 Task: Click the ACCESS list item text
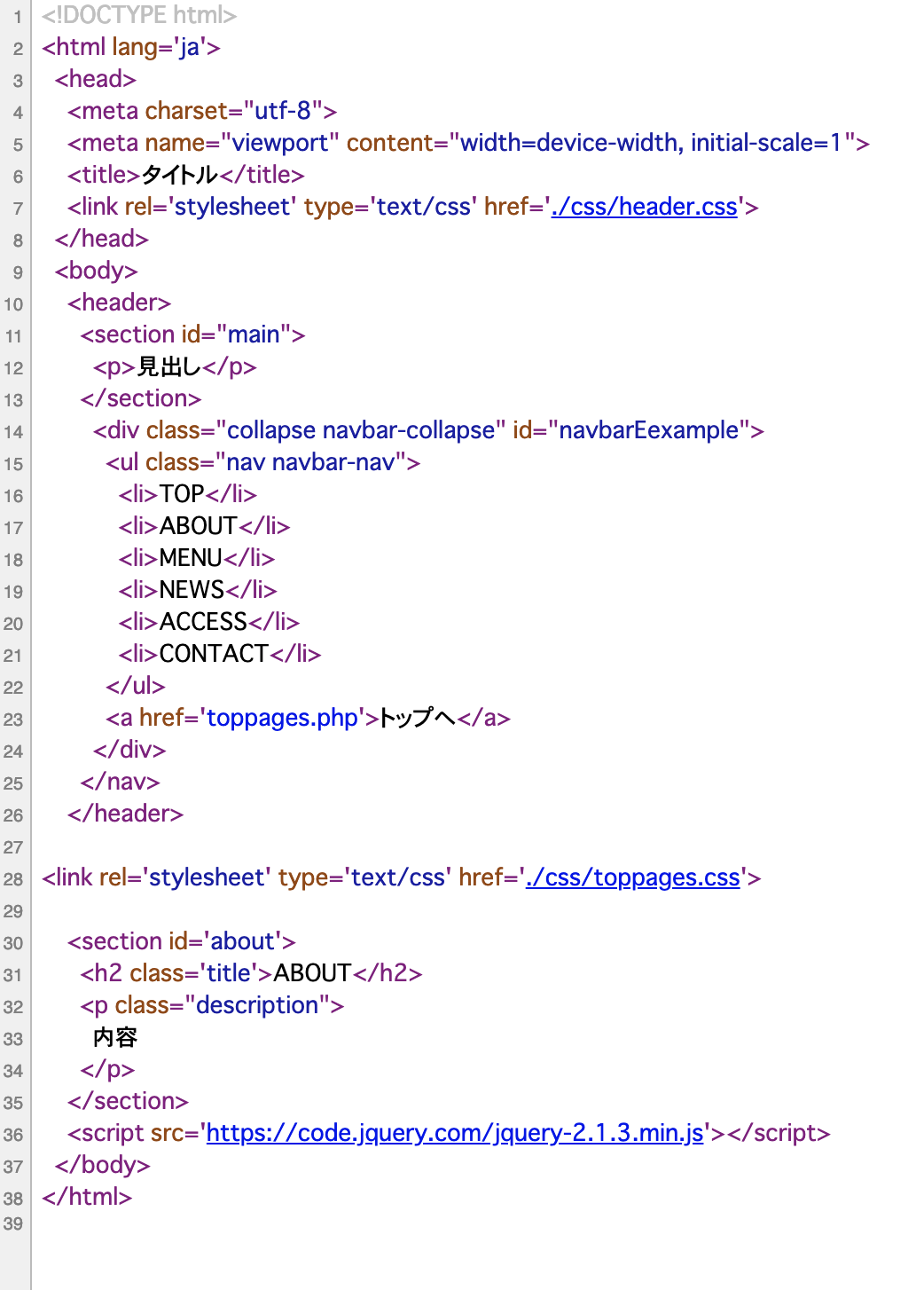coord(203,622)
